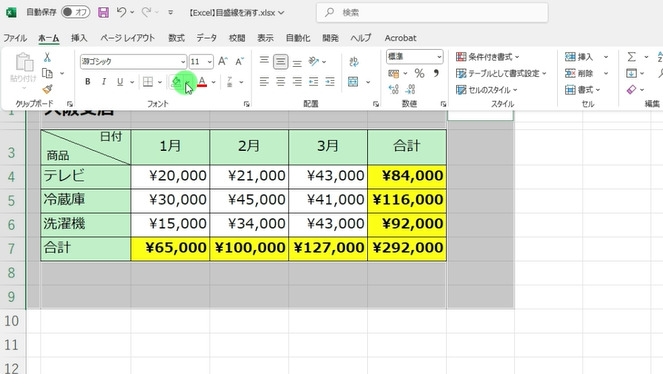Open Cell Styles (セルのスタイル) menu
This screenshot has width=663, height=374.
pos(487,90)
